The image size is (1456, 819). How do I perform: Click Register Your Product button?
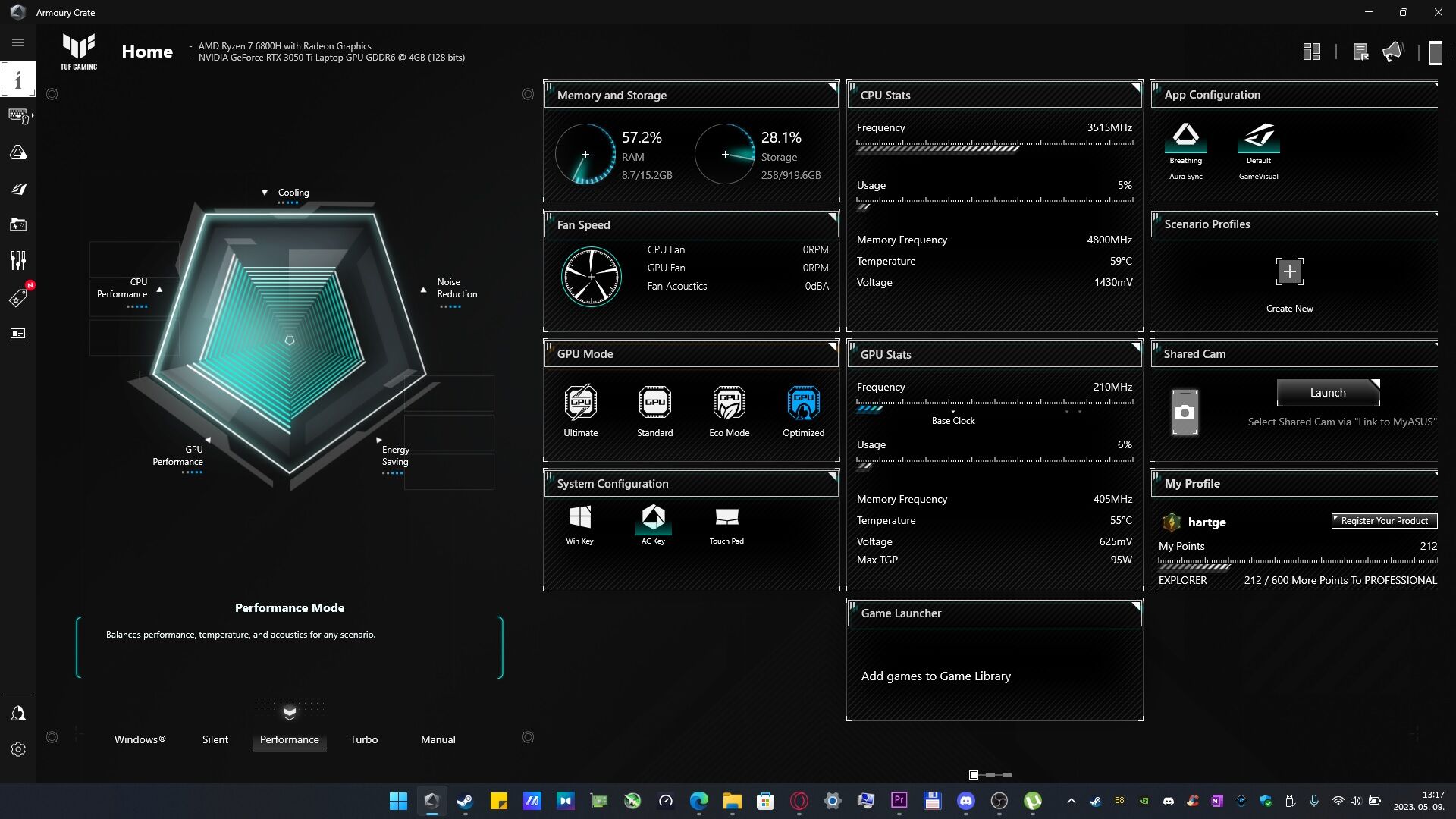[1384, 521]
